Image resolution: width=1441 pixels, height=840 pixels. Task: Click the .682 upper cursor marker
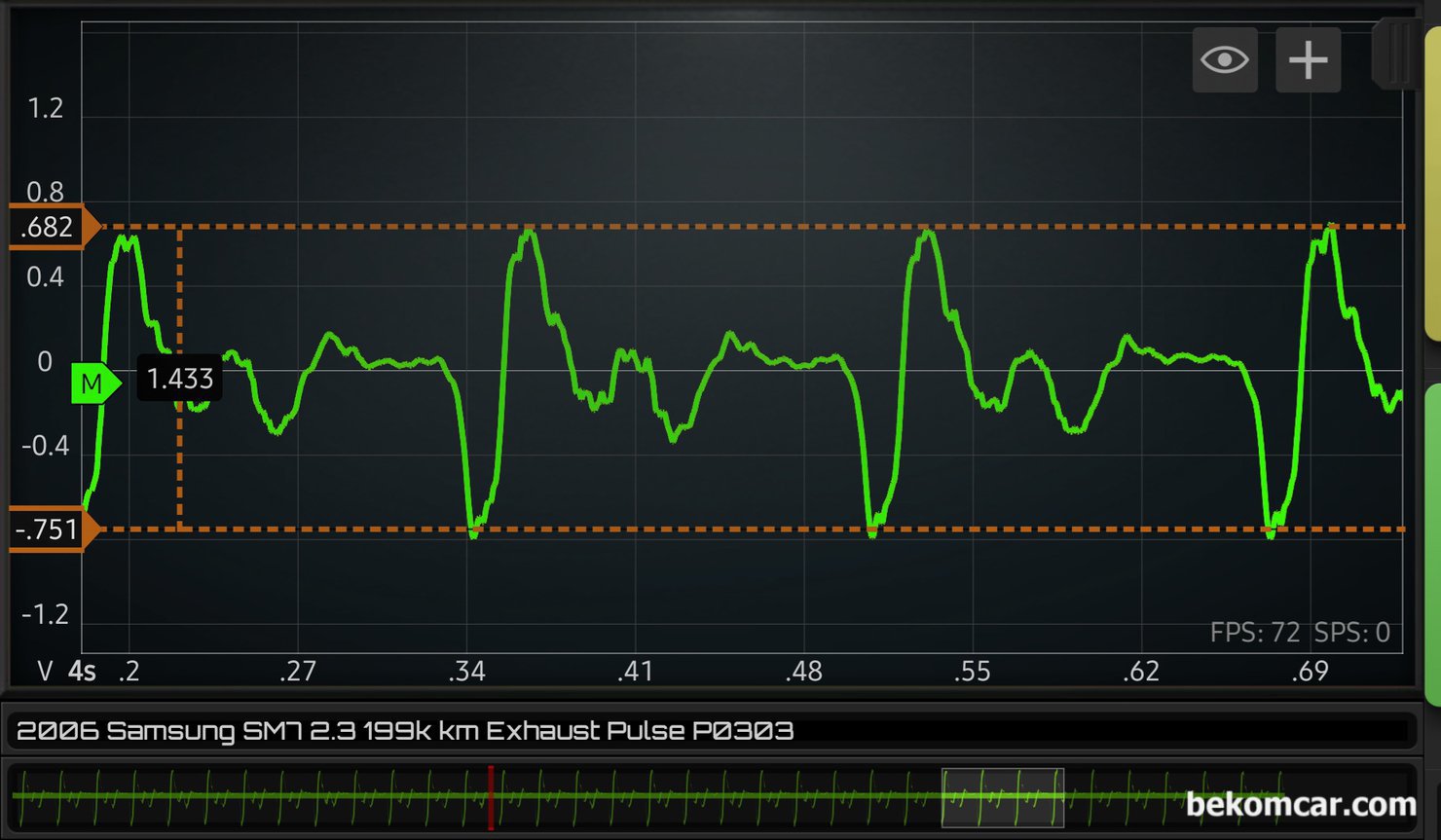[x=51, y=227]
